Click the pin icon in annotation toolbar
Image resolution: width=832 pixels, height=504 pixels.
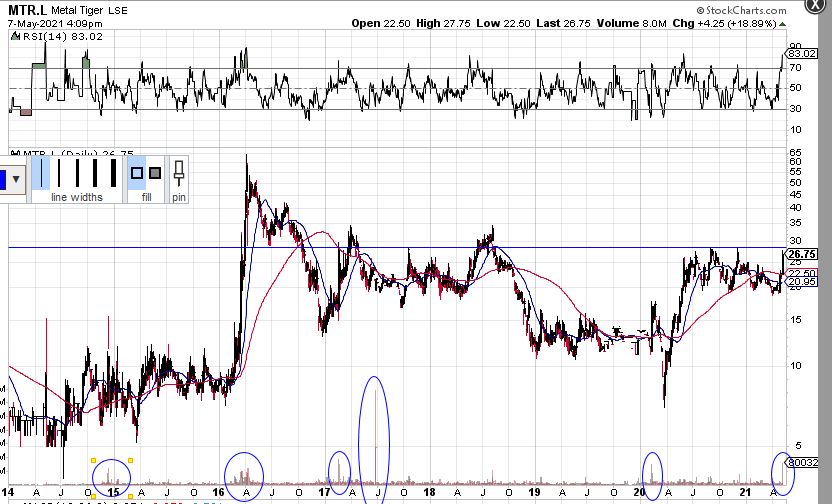179,173
